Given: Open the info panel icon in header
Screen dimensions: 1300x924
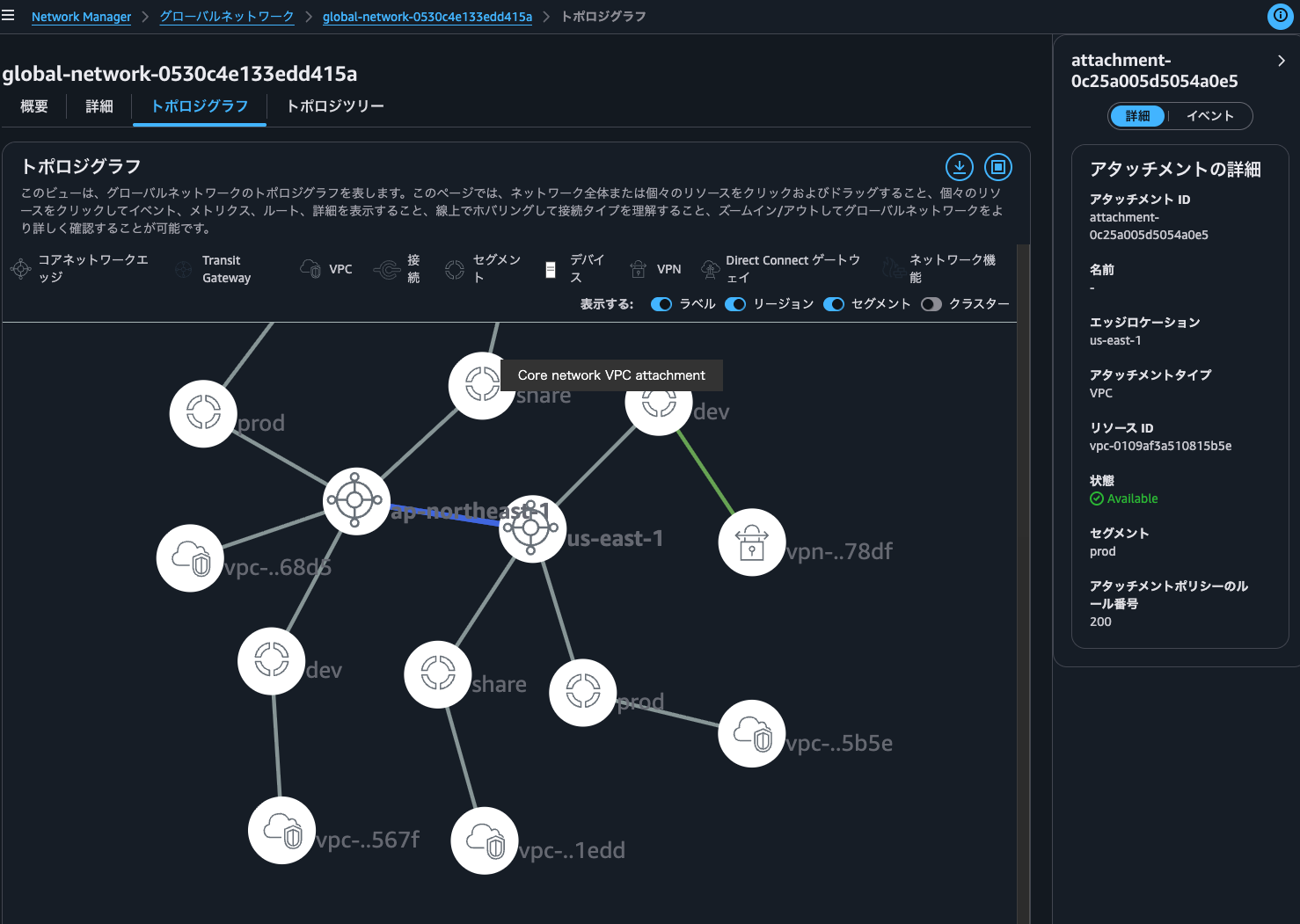Looking at the screenshot, I should click(x=1280, y=16).
